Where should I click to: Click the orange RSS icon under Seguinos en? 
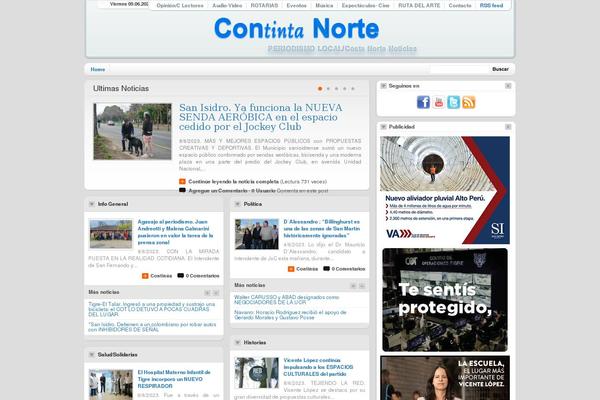pos(468,102)
